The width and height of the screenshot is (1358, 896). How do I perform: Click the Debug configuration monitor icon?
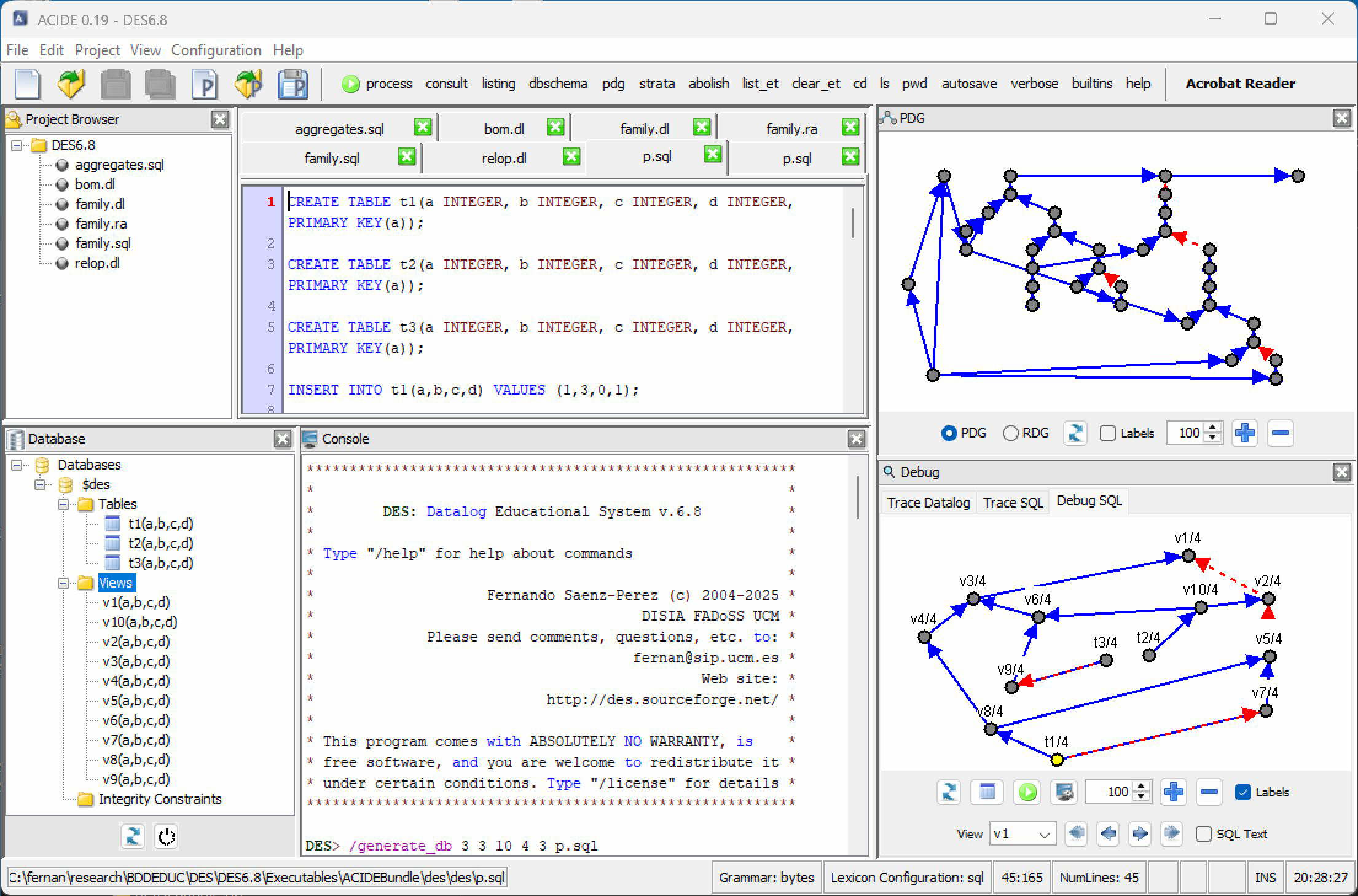(1064, 792)
